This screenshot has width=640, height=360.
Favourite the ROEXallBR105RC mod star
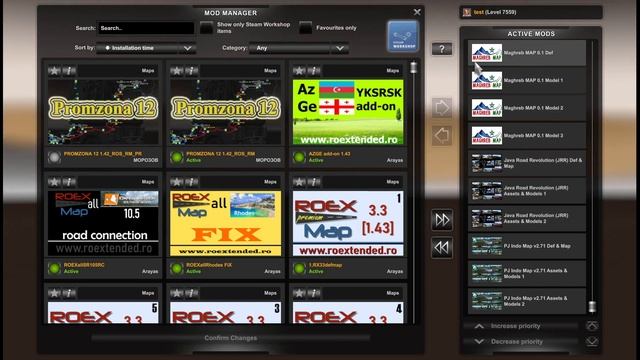(54, 182)
